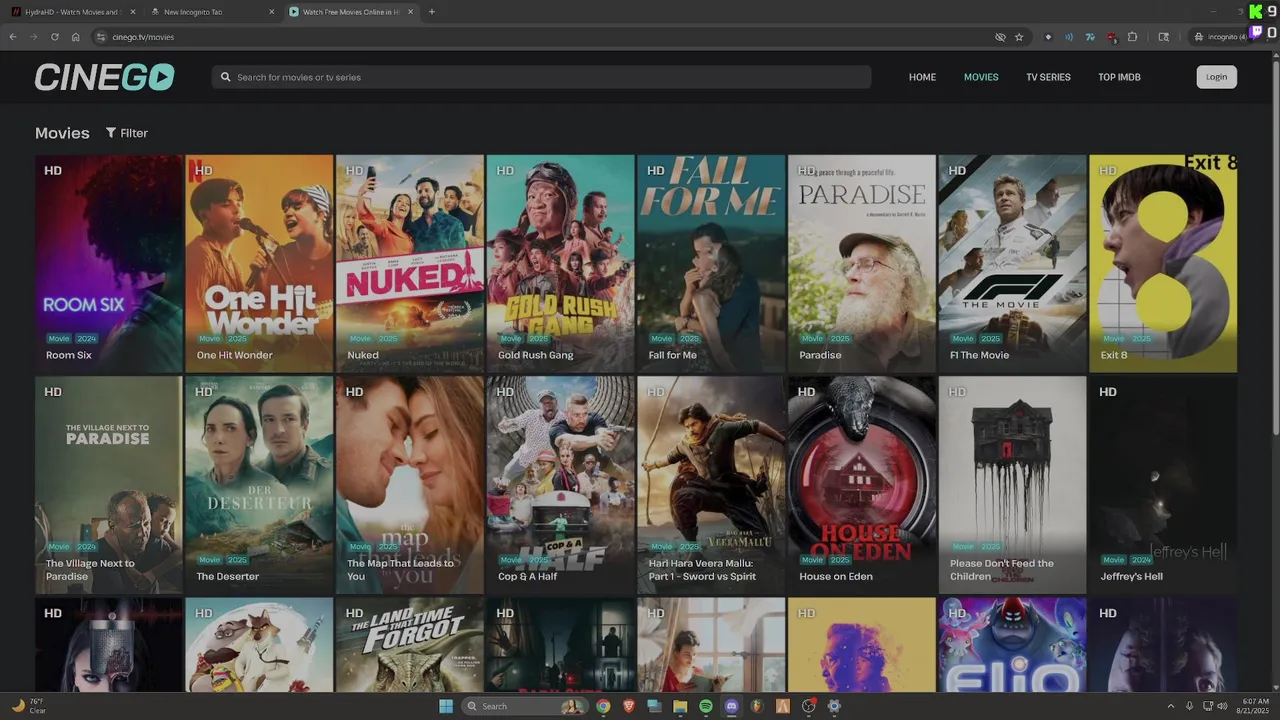
Task: Click the Incognito profile indicator
Action: point(1221,37)
